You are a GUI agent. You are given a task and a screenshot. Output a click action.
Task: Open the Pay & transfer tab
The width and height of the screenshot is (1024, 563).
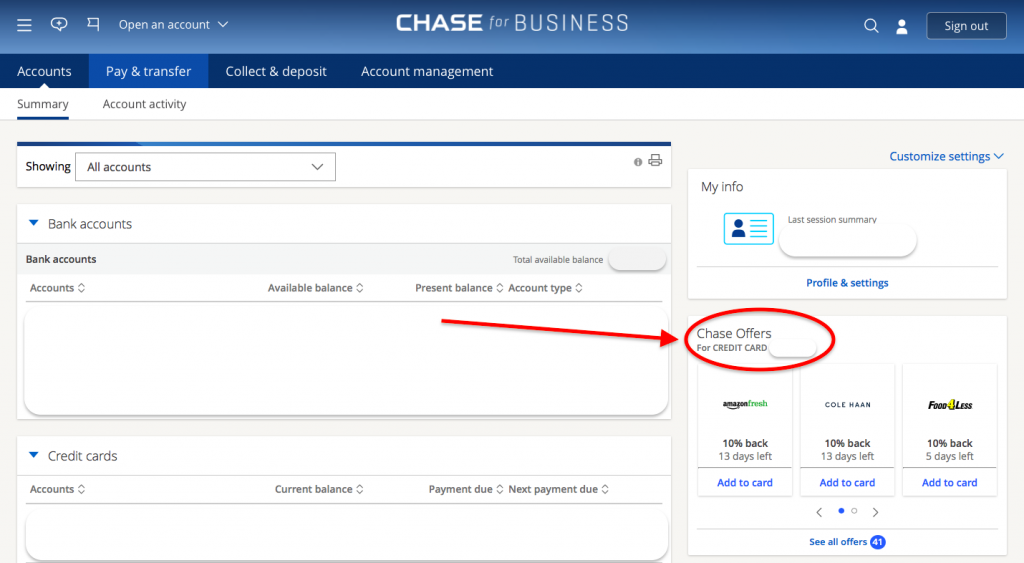(x=148, y=71)
